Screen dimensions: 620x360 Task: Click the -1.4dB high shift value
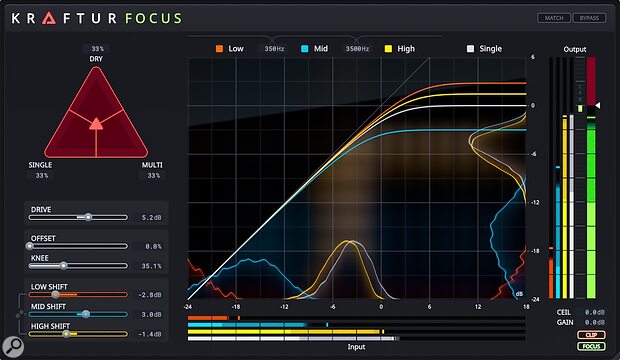click(150, 334)
